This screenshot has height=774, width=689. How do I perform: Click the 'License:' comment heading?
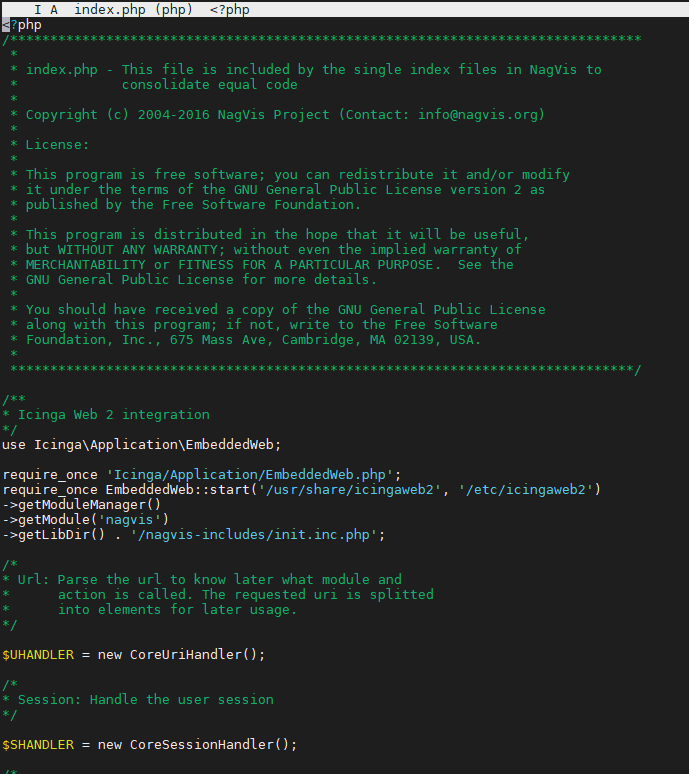(57, 145)
